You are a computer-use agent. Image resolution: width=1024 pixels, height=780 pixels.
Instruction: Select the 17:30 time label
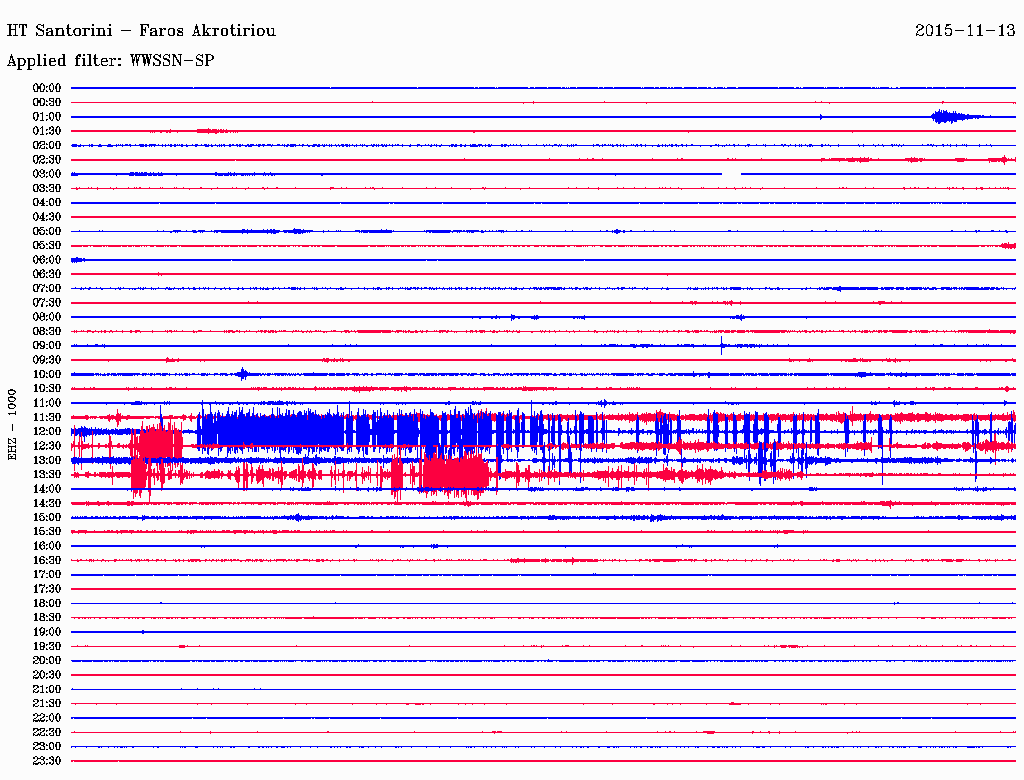[x=46, y=589]
